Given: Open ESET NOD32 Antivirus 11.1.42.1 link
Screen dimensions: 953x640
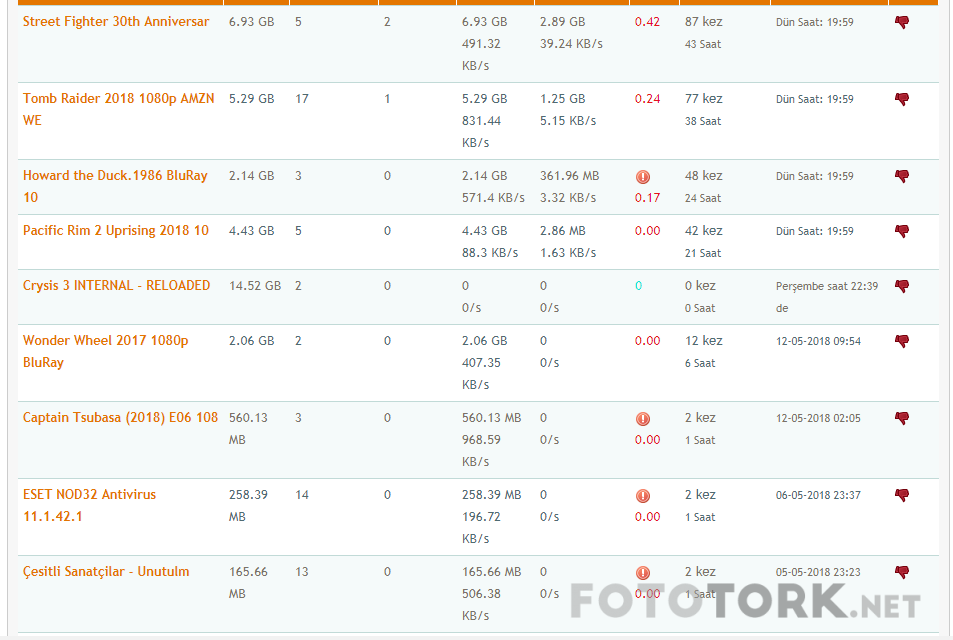Looking at the screenshot, I should [x=89, y=494].
